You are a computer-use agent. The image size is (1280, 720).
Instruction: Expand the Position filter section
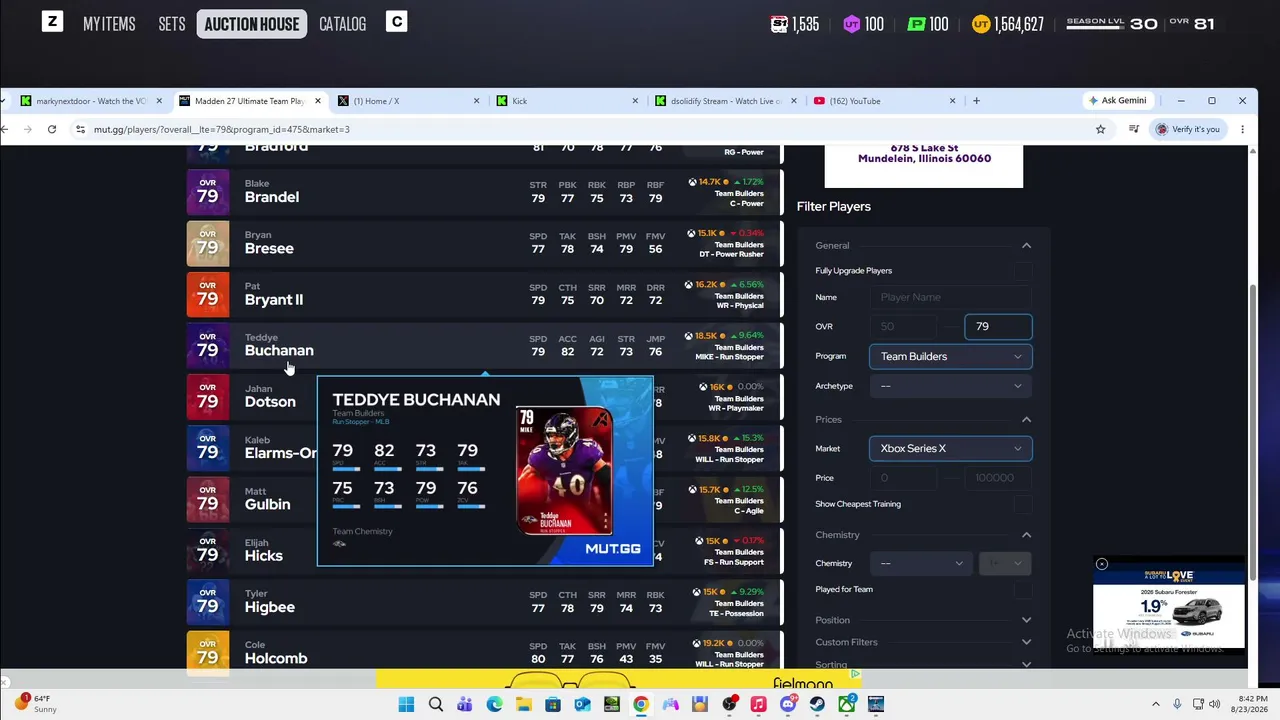click(1026, 620)
